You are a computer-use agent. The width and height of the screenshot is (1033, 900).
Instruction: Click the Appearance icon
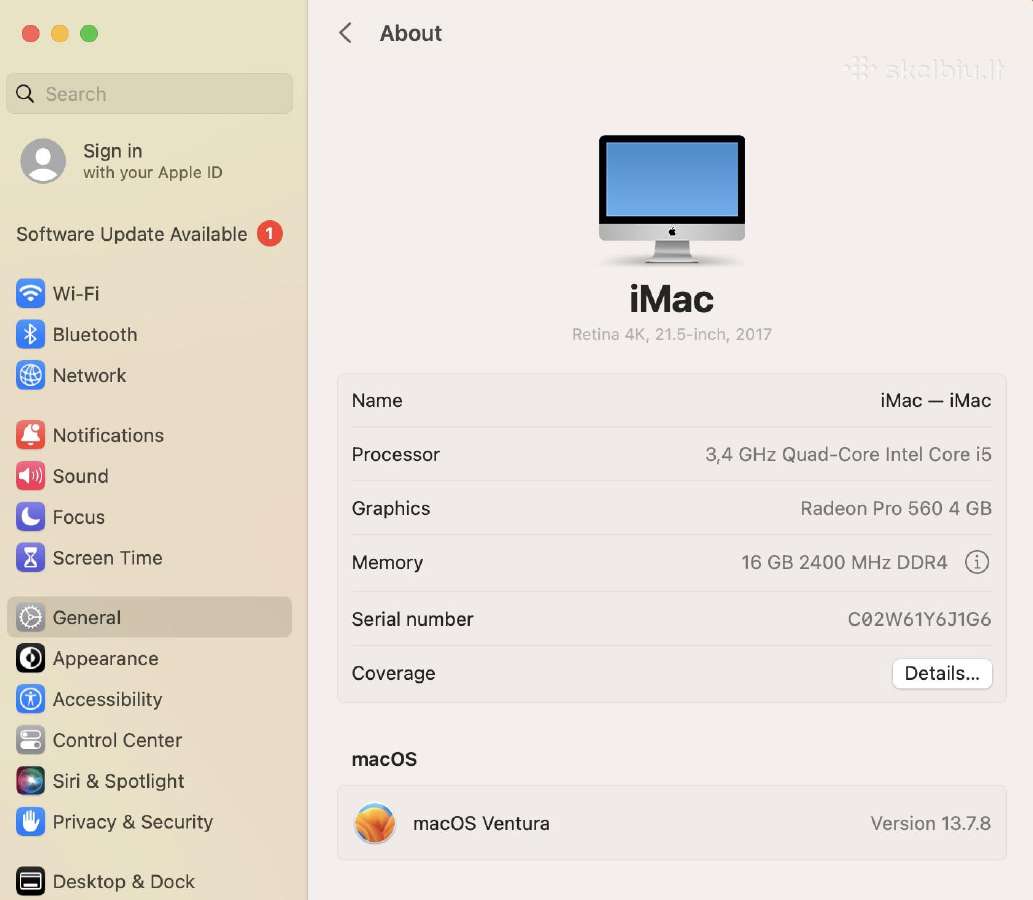point(30,658)
